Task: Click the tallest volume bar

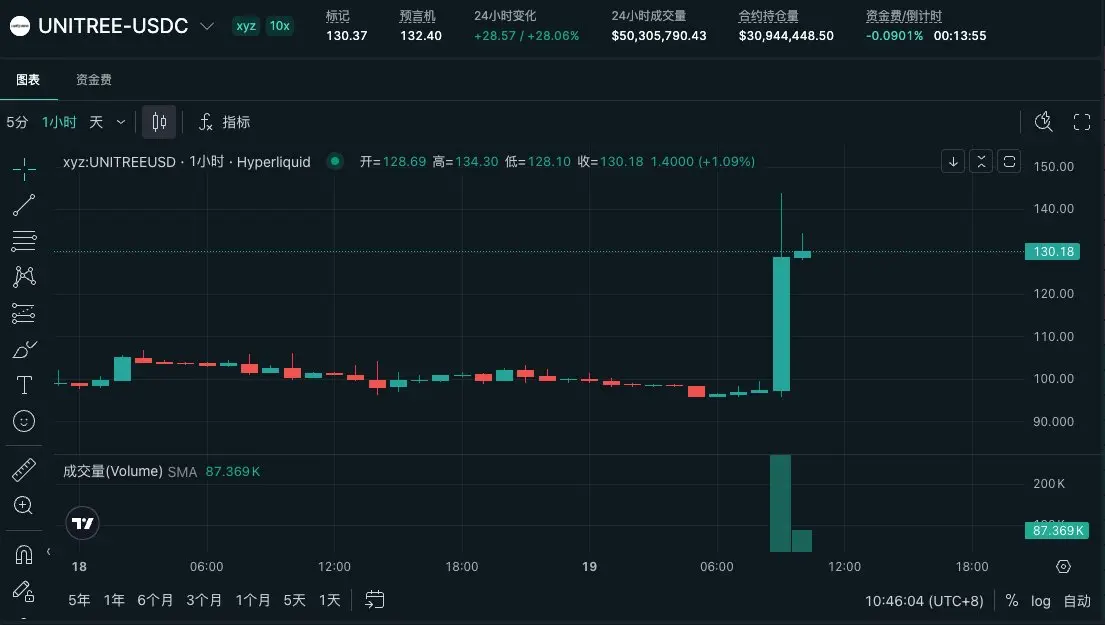Action: tap(780, 503)
